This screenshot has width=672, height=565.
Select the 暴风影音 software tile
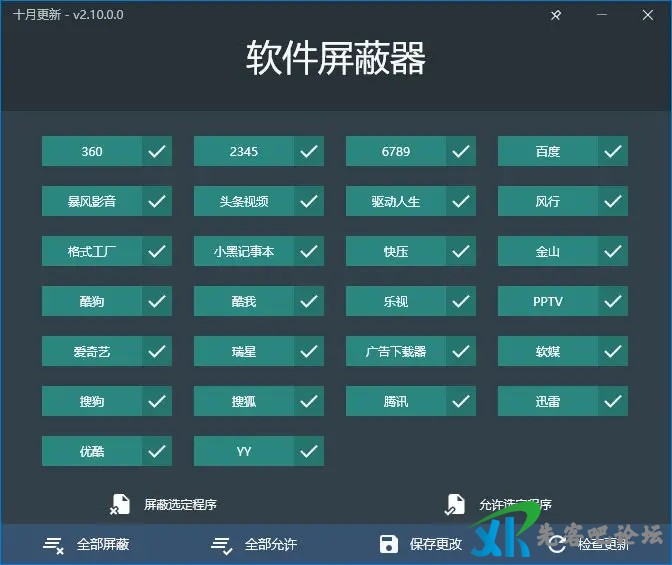(92, 201)
